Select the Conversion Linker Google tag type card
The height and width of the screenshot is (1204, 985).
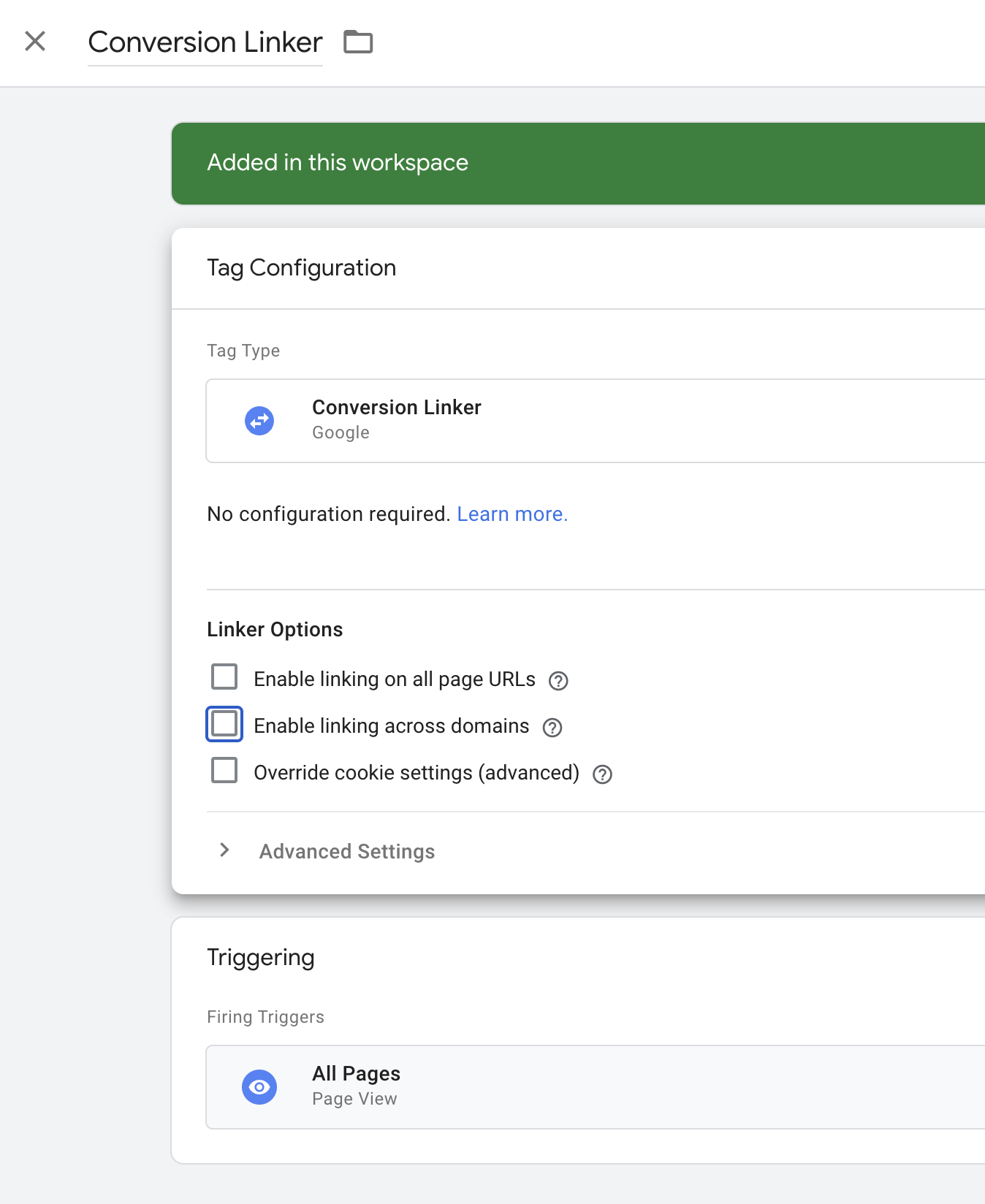coord(596,421)
